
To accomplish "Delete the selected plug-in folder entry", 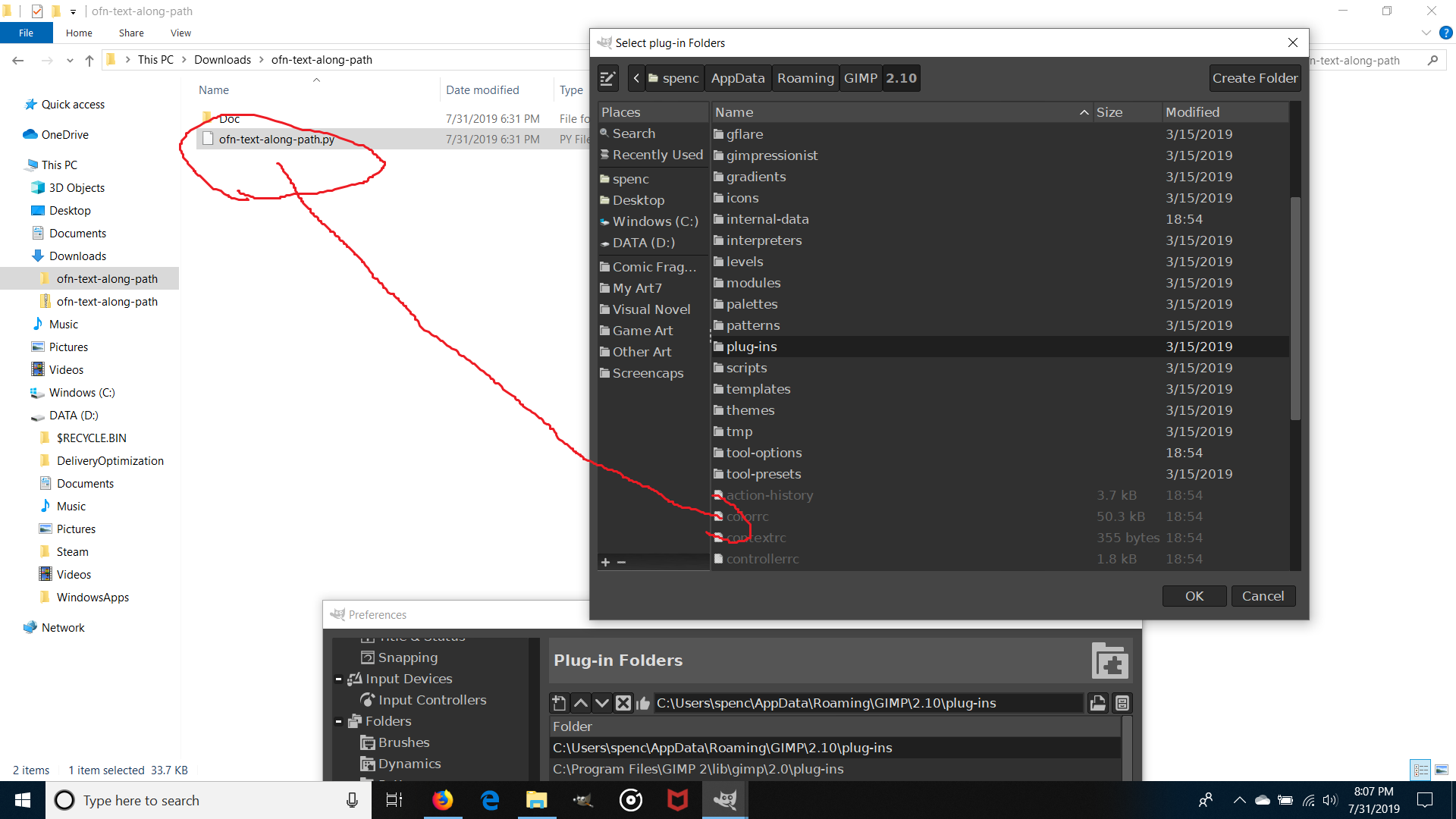I will click(623, 703).
